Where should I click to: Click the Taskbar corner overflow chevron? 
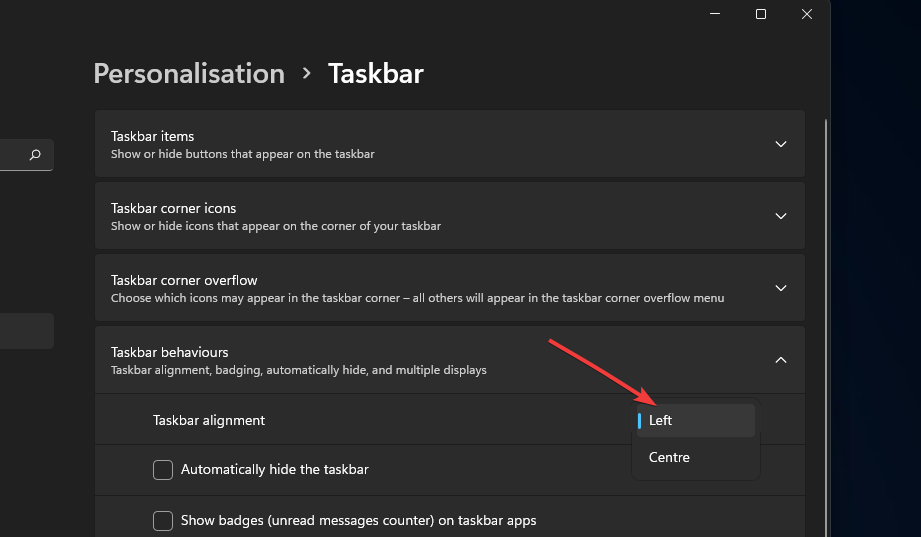(x=781, y=288)
